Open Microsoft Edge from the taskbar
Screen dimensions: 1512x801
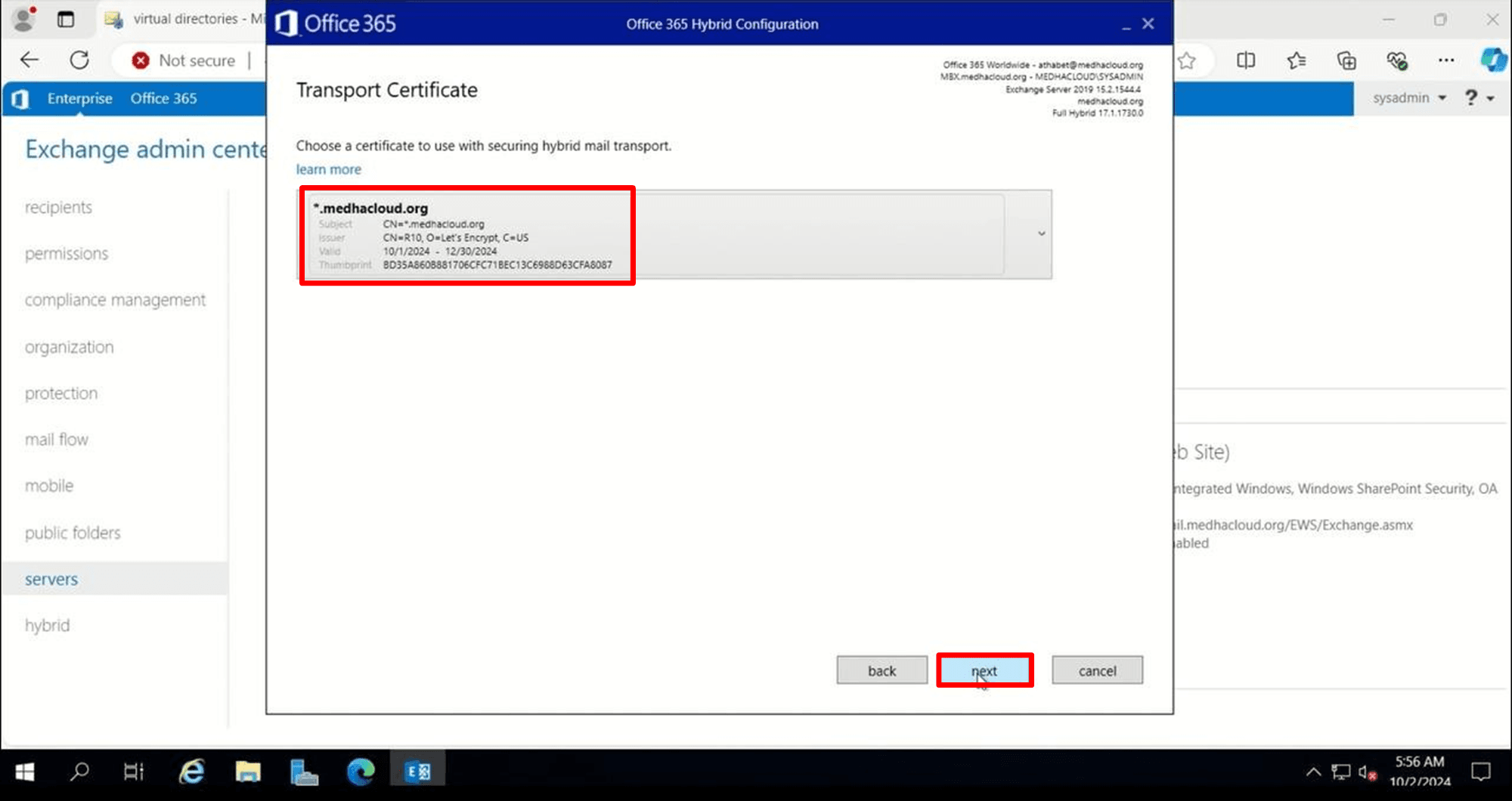click(x=361, y=772)
